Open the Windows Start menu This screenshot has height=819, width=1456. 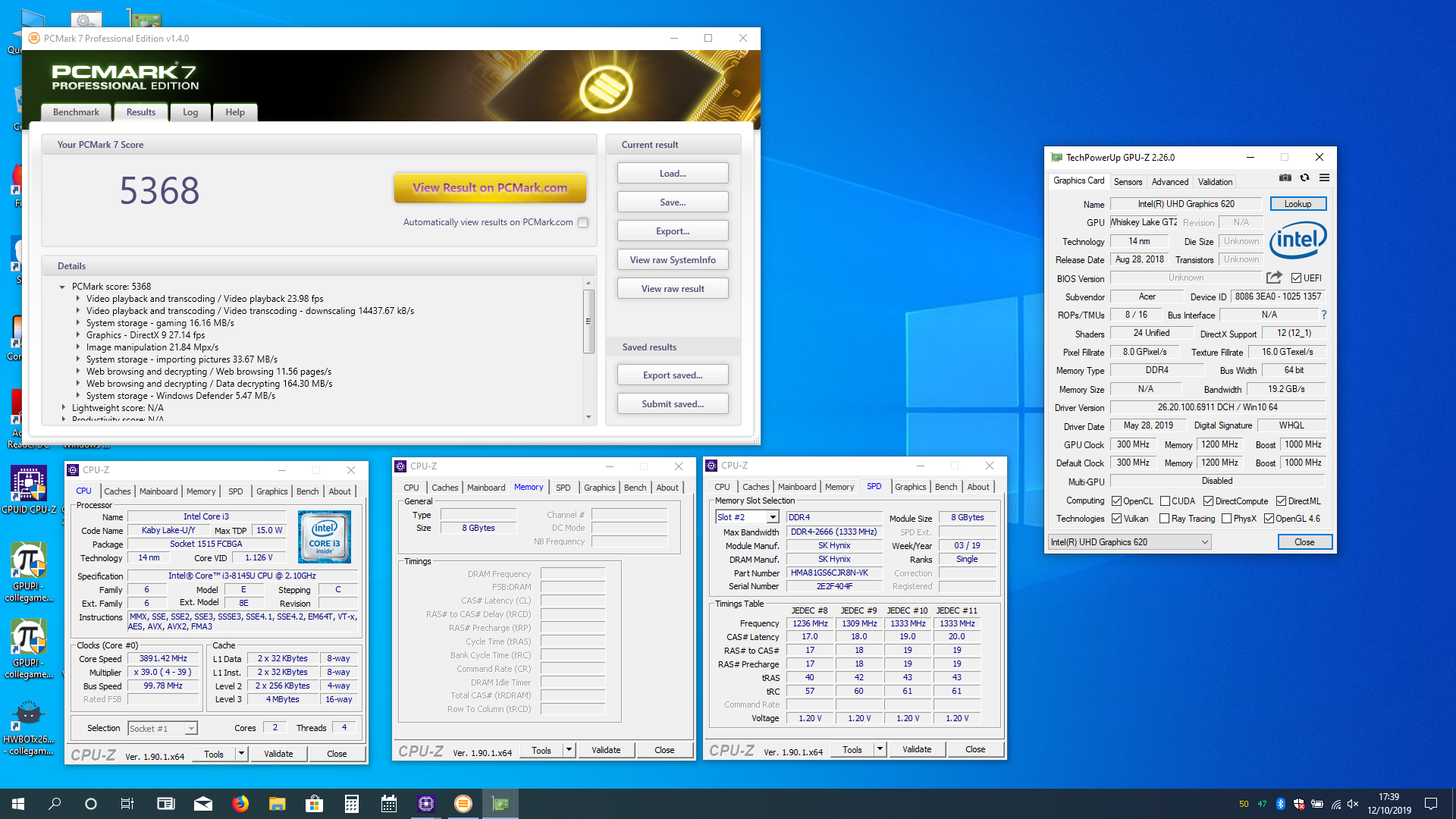pyautogui.click(x=18, y=804)
